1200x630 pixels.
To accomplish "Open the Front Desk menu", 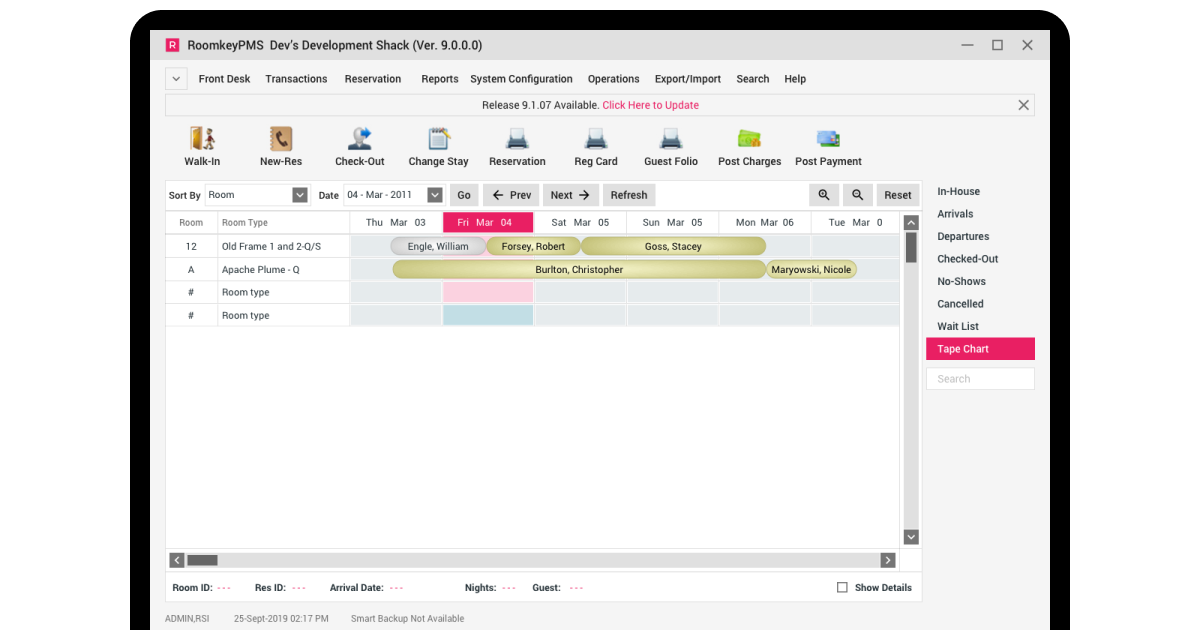I will tap(224, 79).
